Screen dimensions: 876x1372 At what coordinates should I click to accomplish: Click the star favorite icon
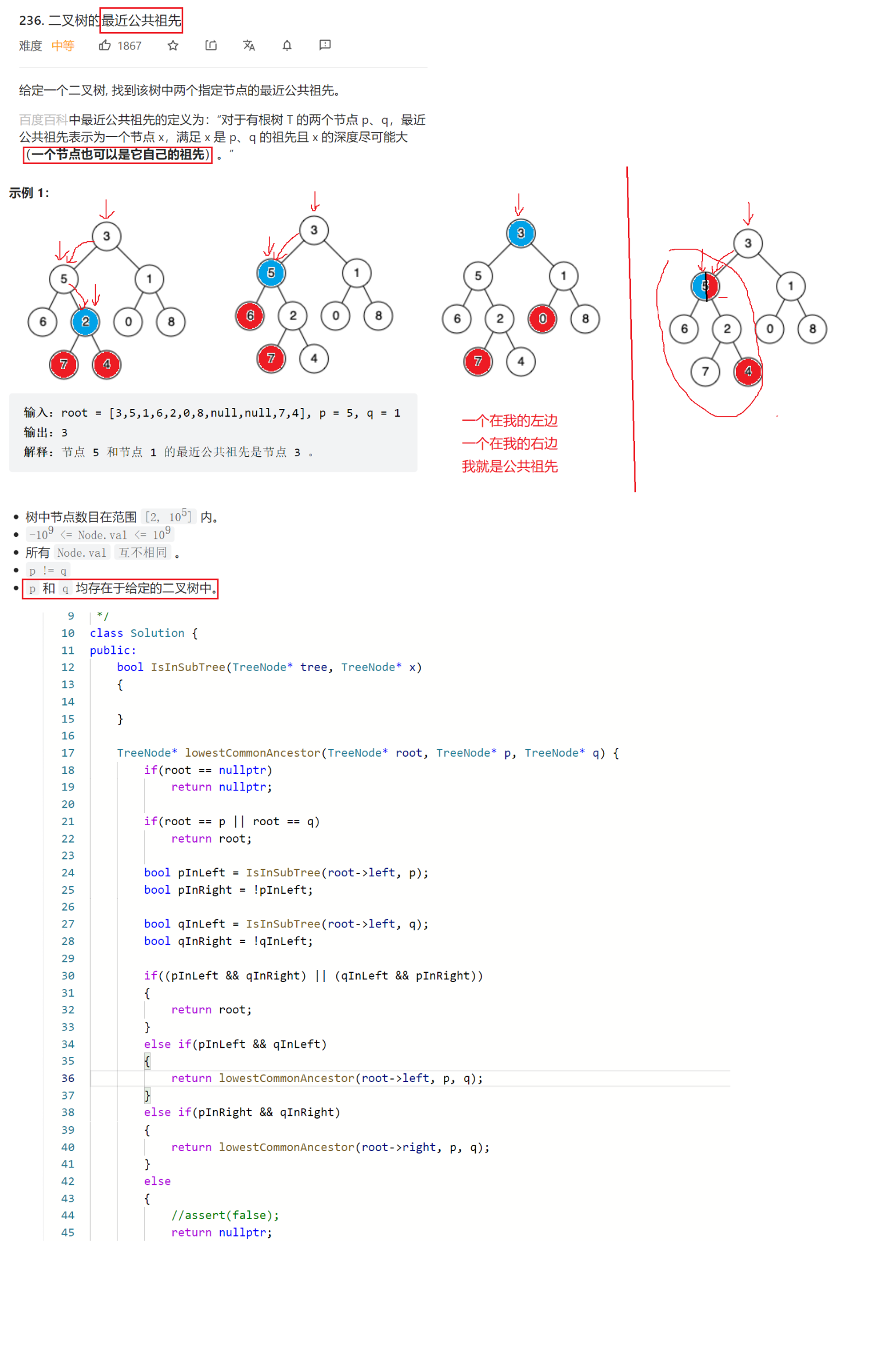click(173, 45)
